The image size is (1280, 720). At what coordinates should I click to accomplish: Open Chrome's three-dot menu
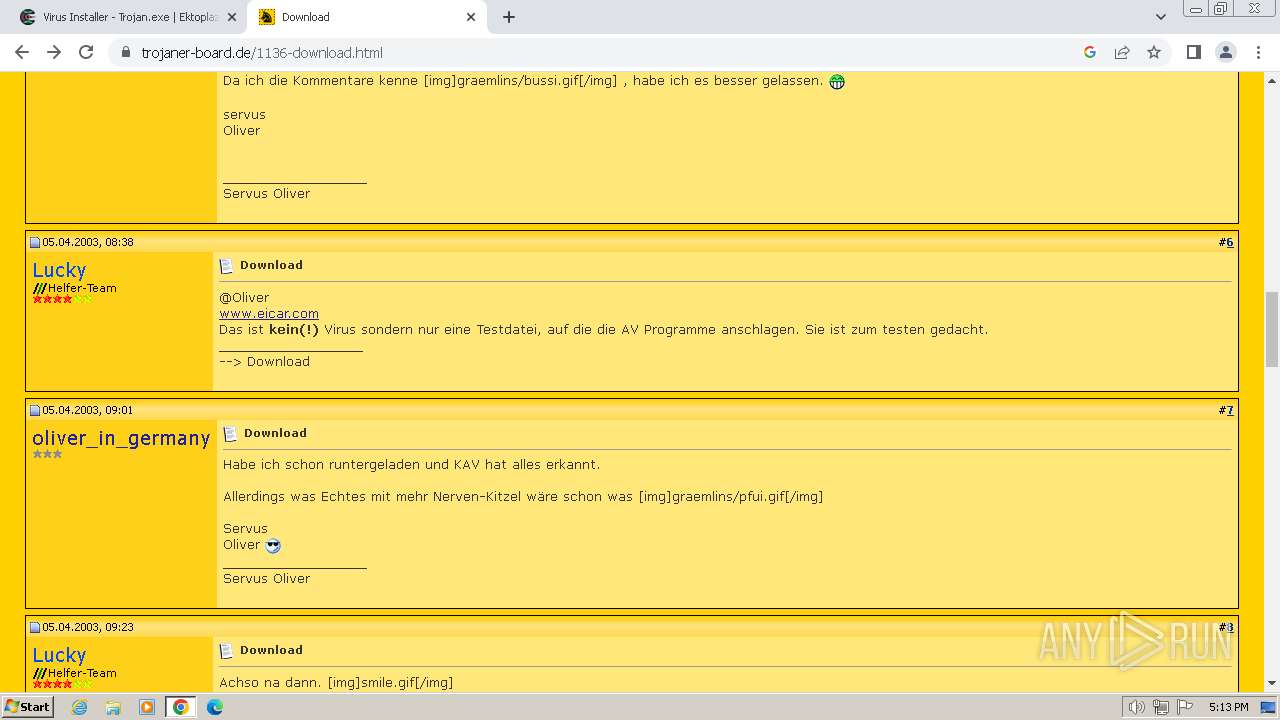[x=1257, y=52]
